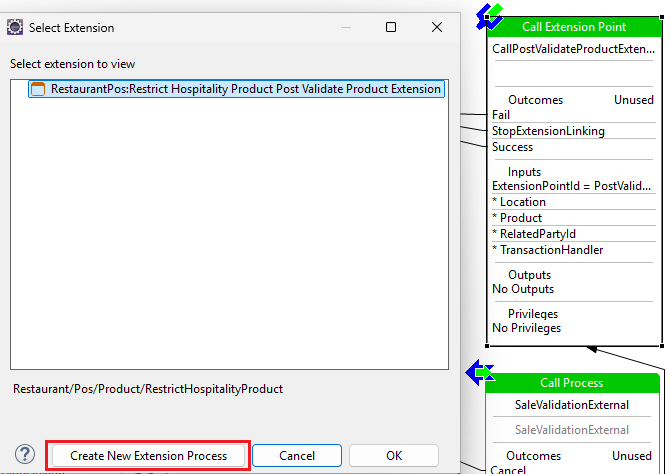
Task: Maximize the Select Extension dialog
Action: pyautogui.click(x=391, y=27)
